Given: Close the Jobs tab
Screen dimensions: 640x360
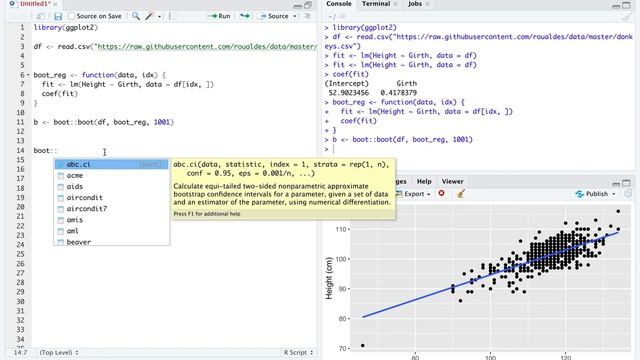Looking at the screenshot, I should tap(427, 4).
